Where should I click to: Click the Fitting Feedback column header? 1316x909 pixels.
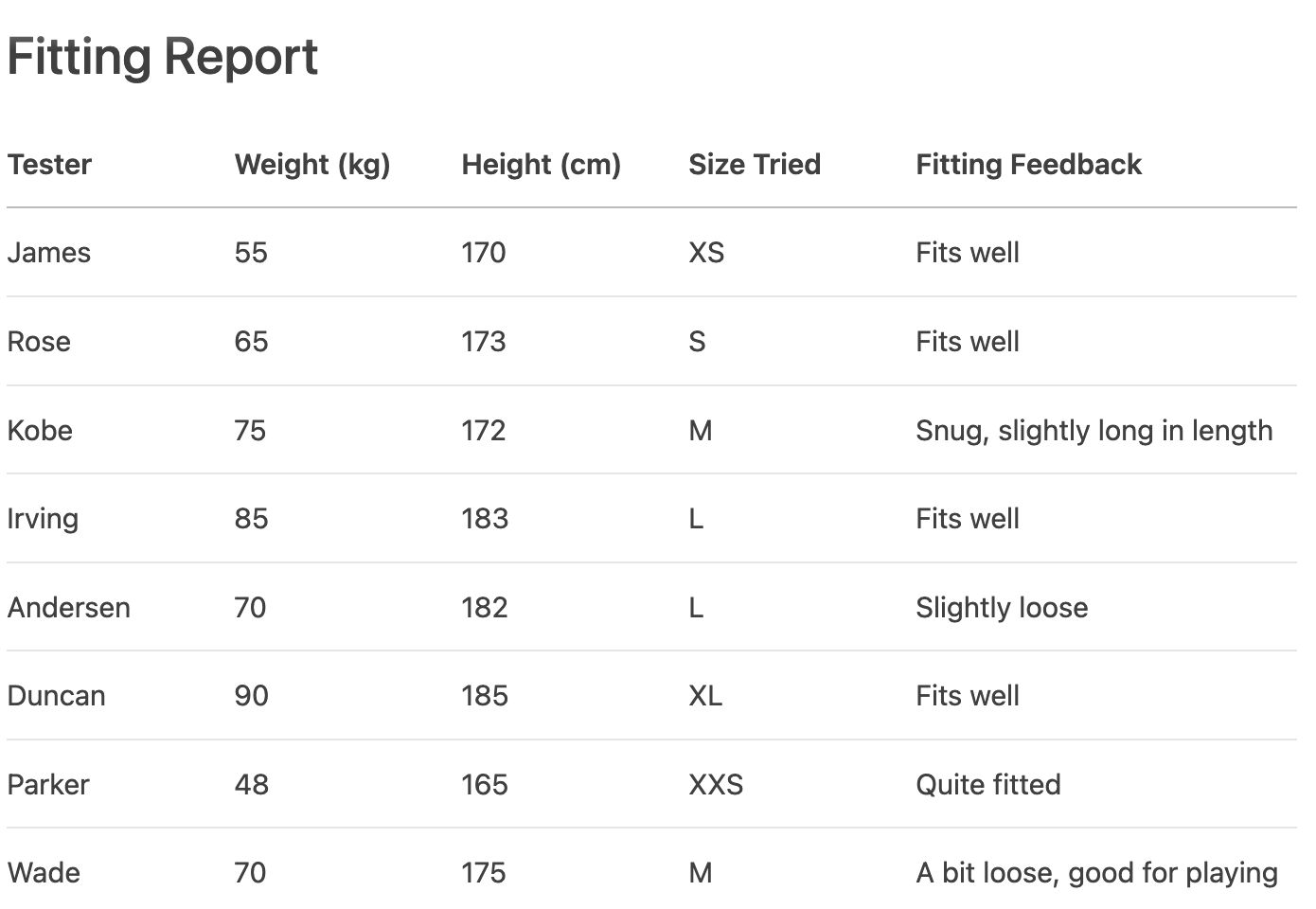point(1028,165)
